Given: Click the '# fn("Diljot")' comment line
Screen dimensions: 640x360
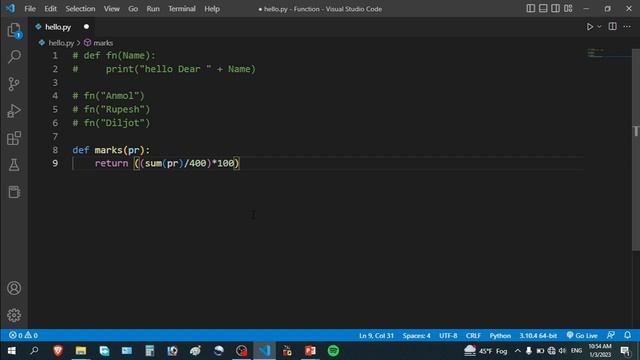Looking at the screenshot, I should click(111, 123).
